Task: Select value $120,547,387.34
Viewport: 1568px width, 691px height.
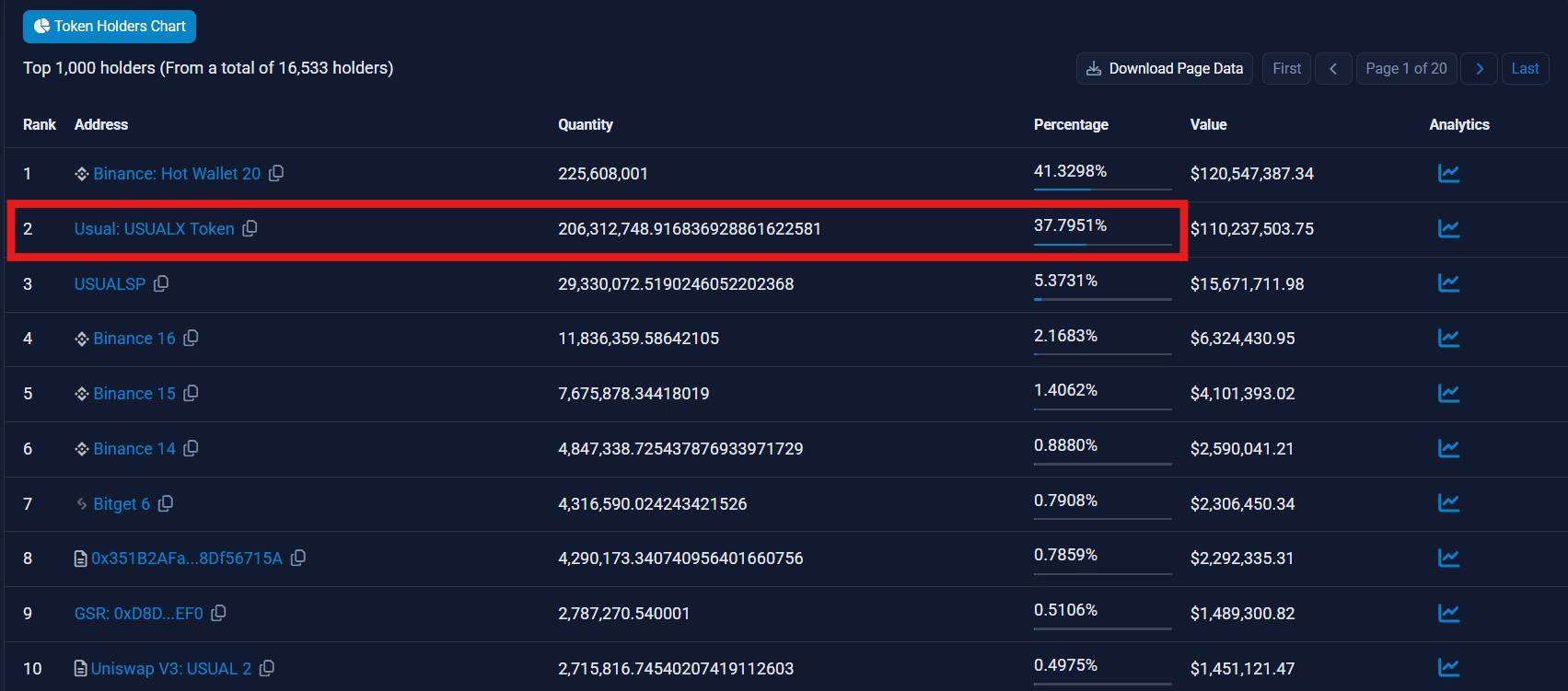Action: [x=1252, y=174]
